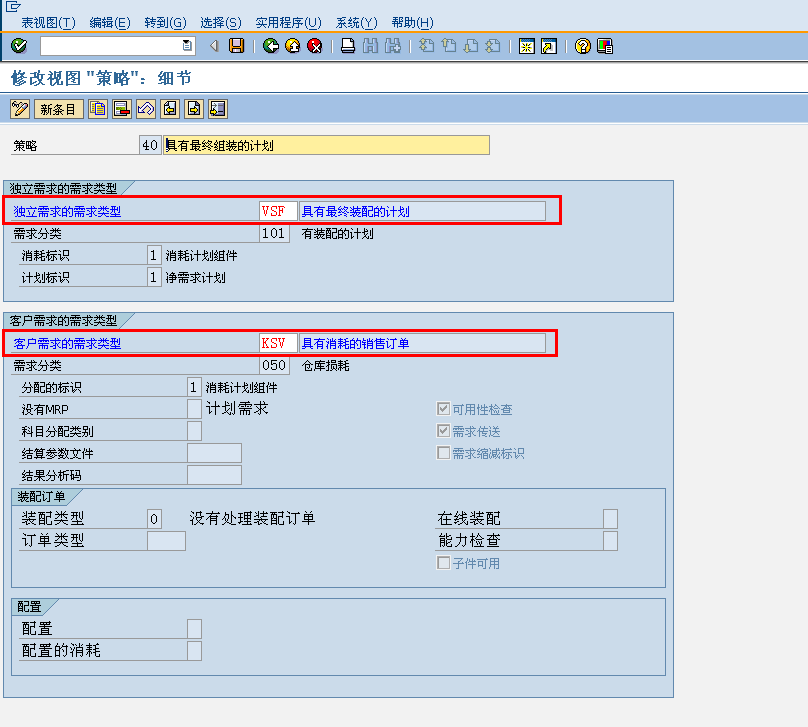Click the 消耗标识 field with value 1
The image size is (808, 727).
(x=154, y=255)
